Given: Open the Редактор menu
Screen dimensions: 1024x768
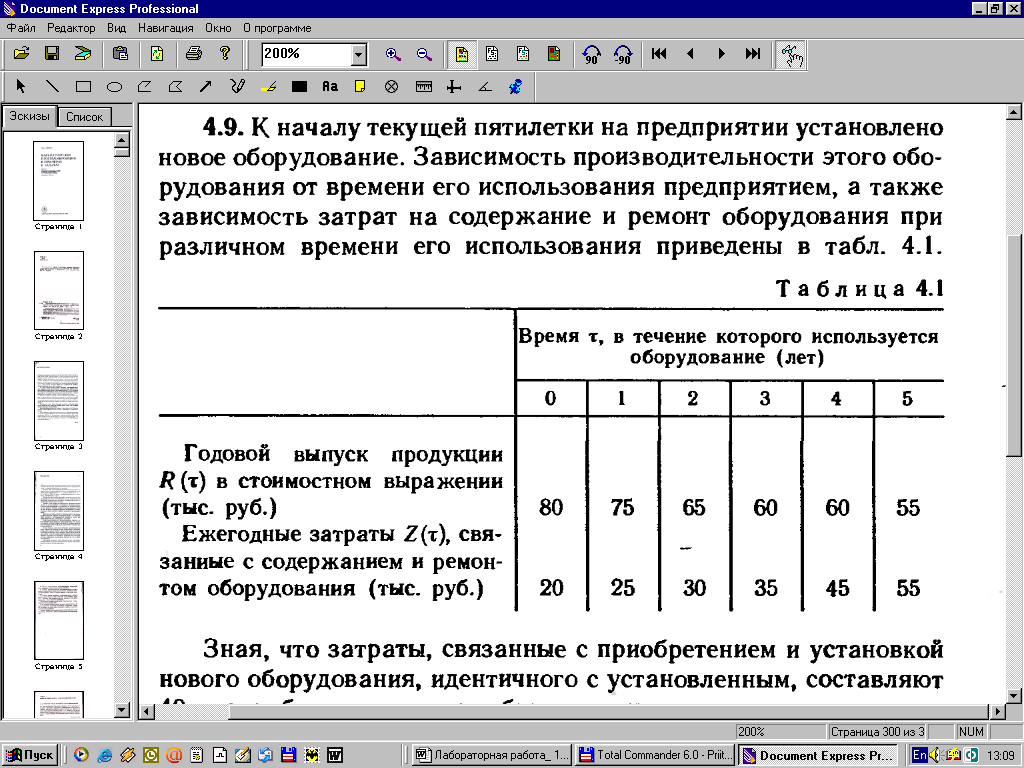Looking at the screenshot, I should (x=71, y=28).
